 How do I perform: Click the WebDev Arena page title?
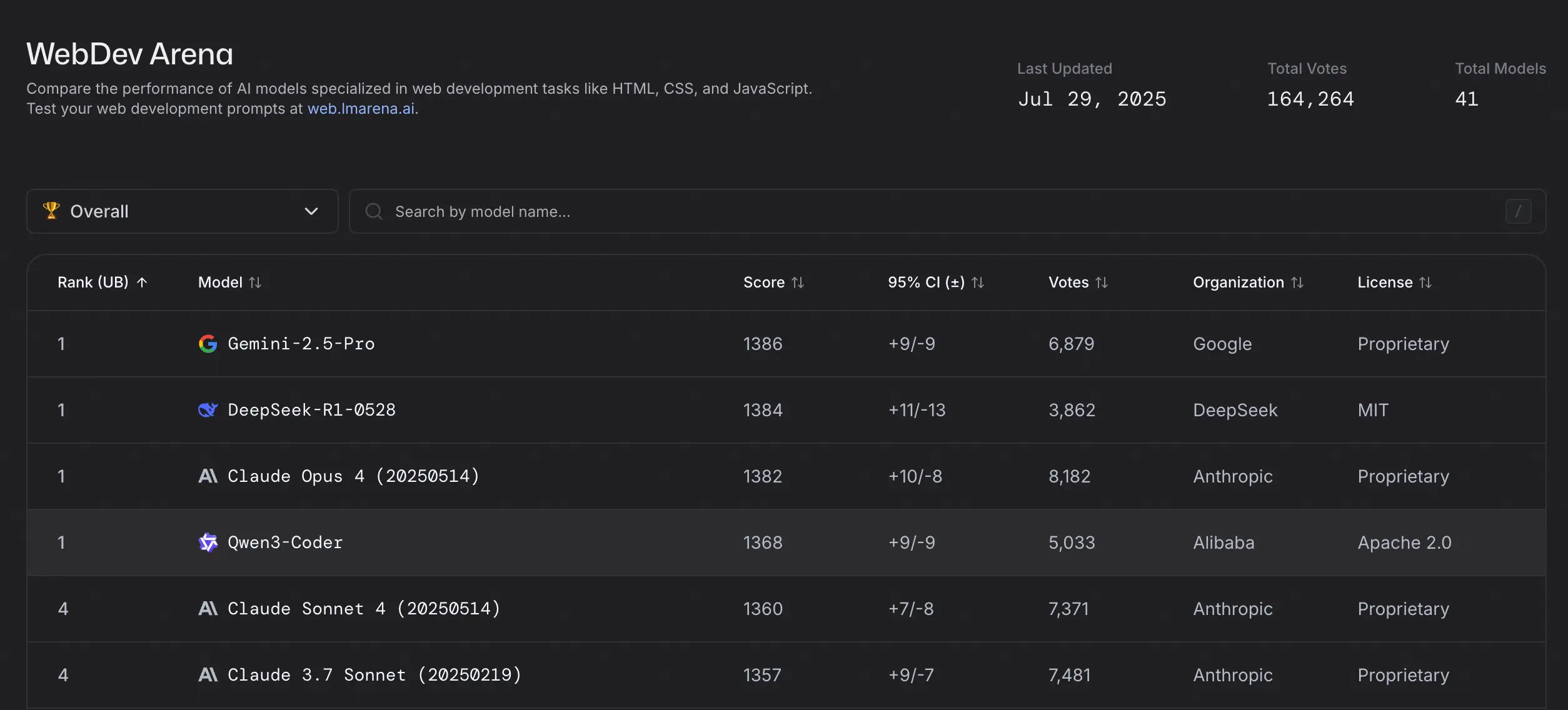coord(129,54)
